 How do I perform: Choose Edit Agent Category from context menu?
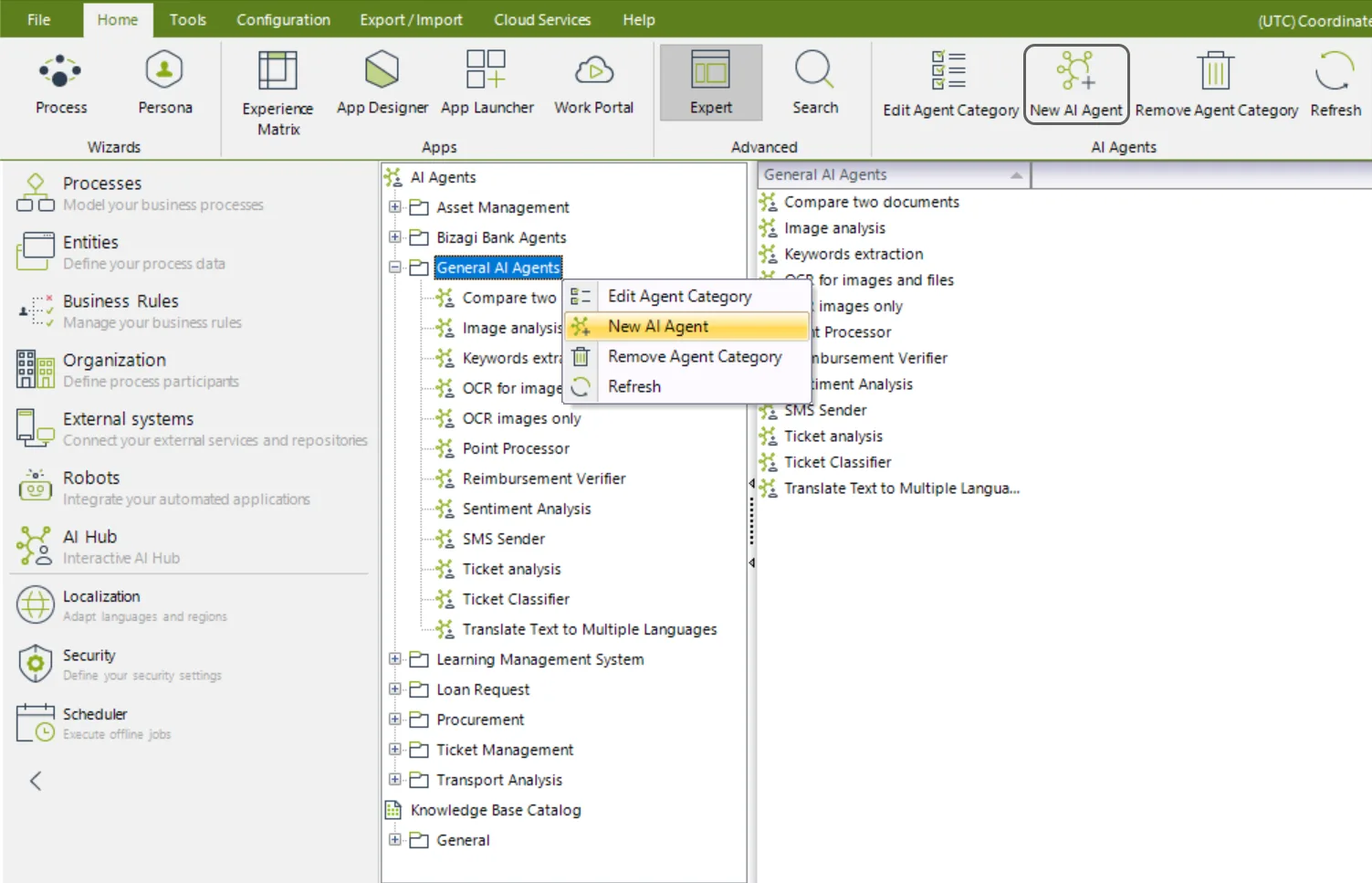coord(687,296)
